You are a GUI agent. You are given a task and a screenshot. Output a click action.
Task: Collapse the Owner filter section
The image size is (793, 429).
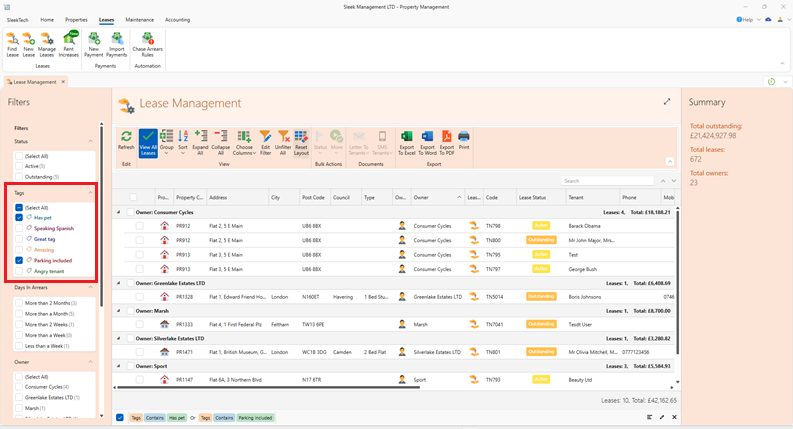pos(91,362)
